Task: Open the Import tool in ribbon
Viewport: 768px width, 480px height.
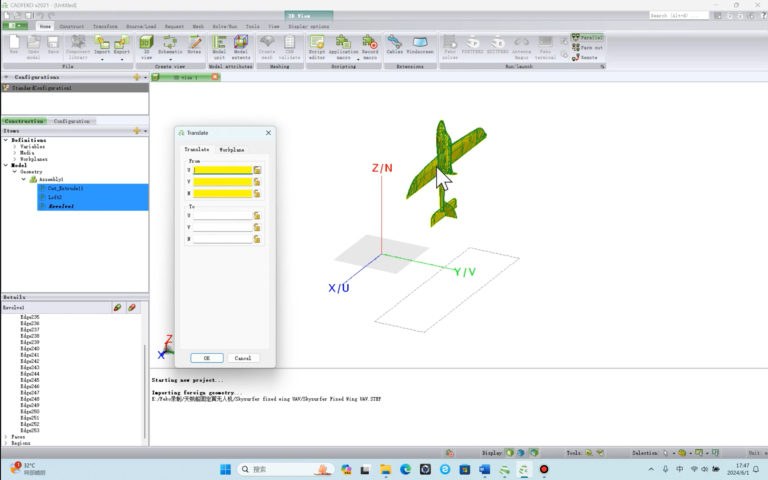Action: pos(102,45)
